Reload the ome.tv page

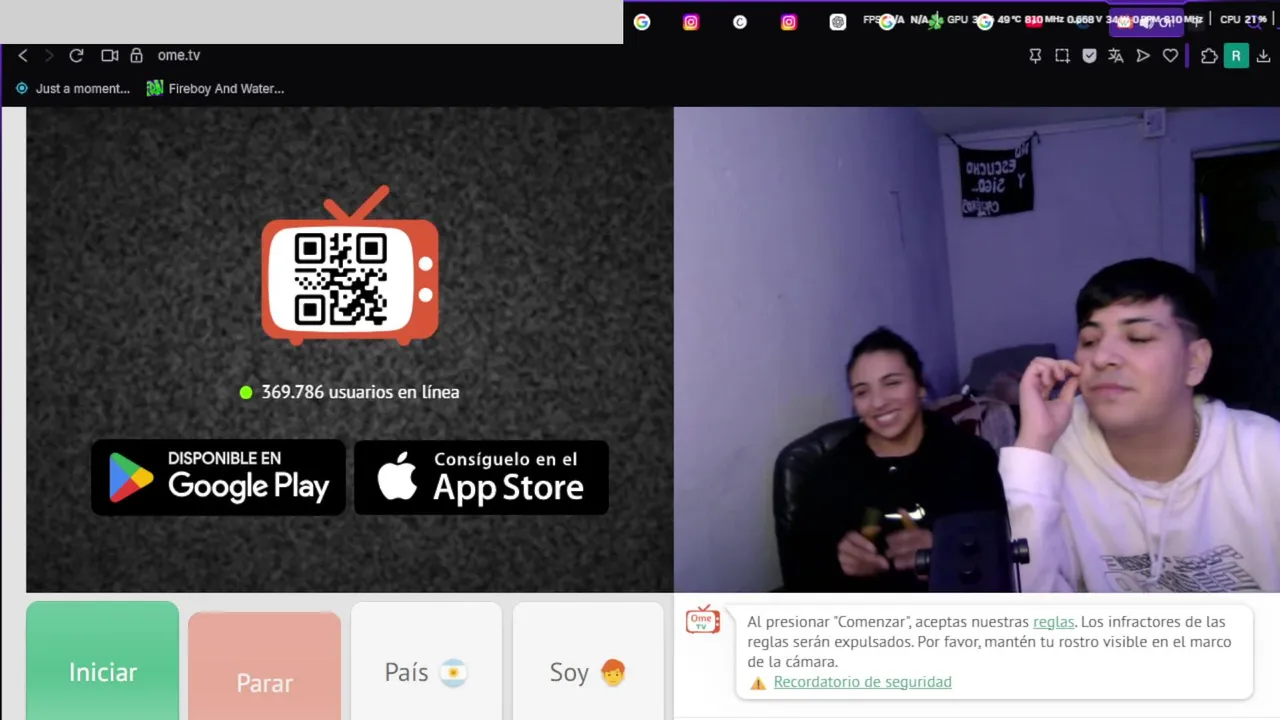click(x=76, y=56)
